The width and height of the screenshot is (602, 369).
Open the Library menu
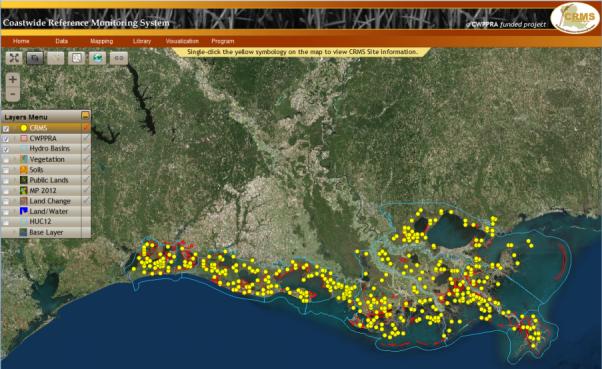point(142,41)
